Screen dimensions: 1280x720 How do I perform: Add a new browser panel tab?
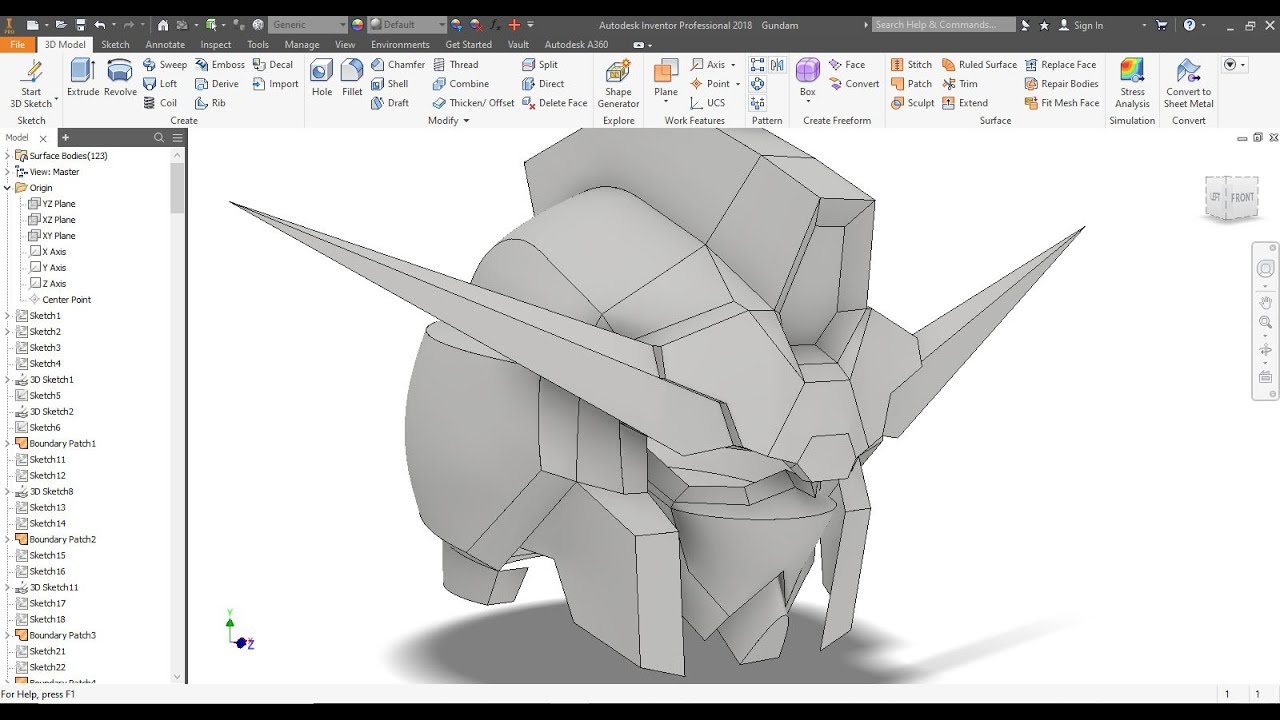[x=65, y=138]
